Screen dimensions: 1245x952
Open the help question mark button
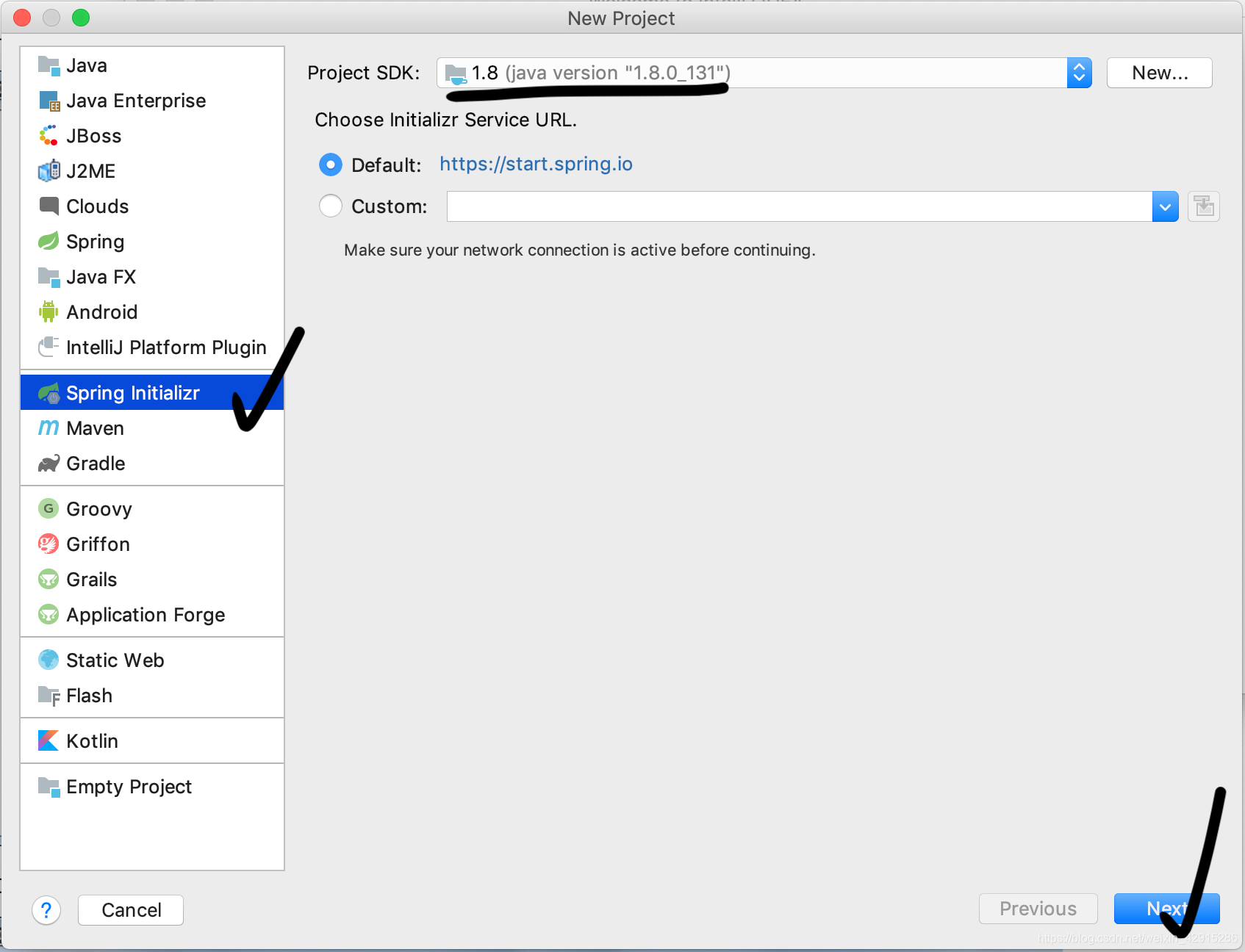(46, 910)
